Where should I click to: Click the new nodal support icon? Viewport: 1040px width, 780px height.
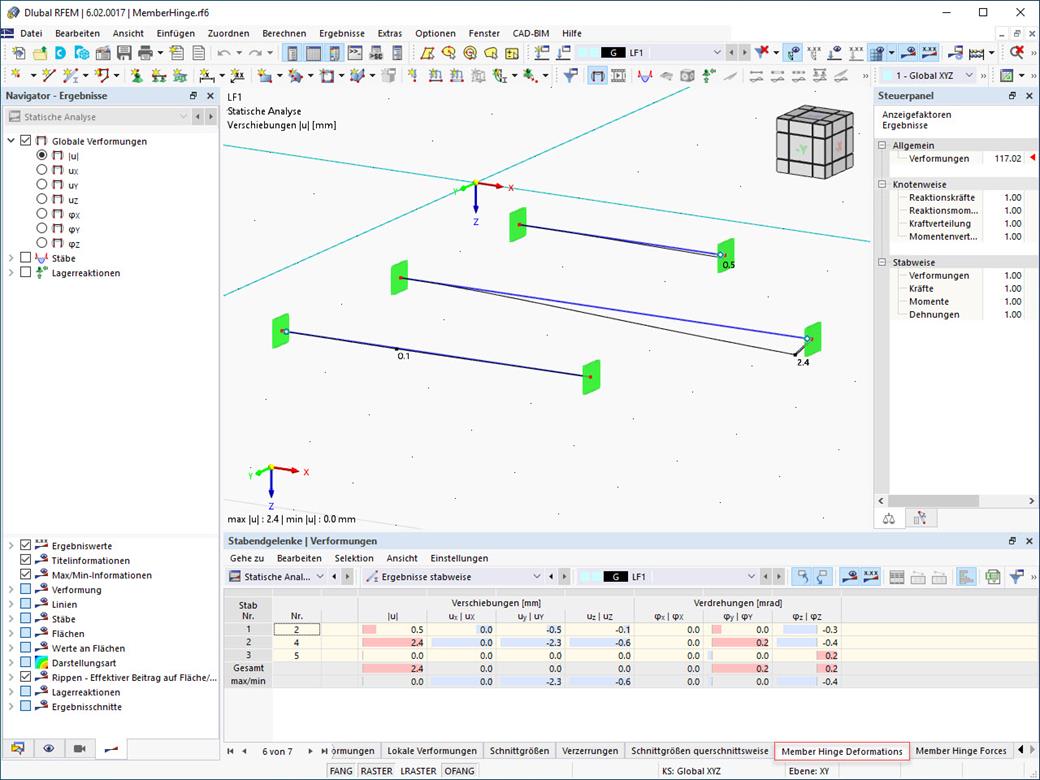(136, 76)
